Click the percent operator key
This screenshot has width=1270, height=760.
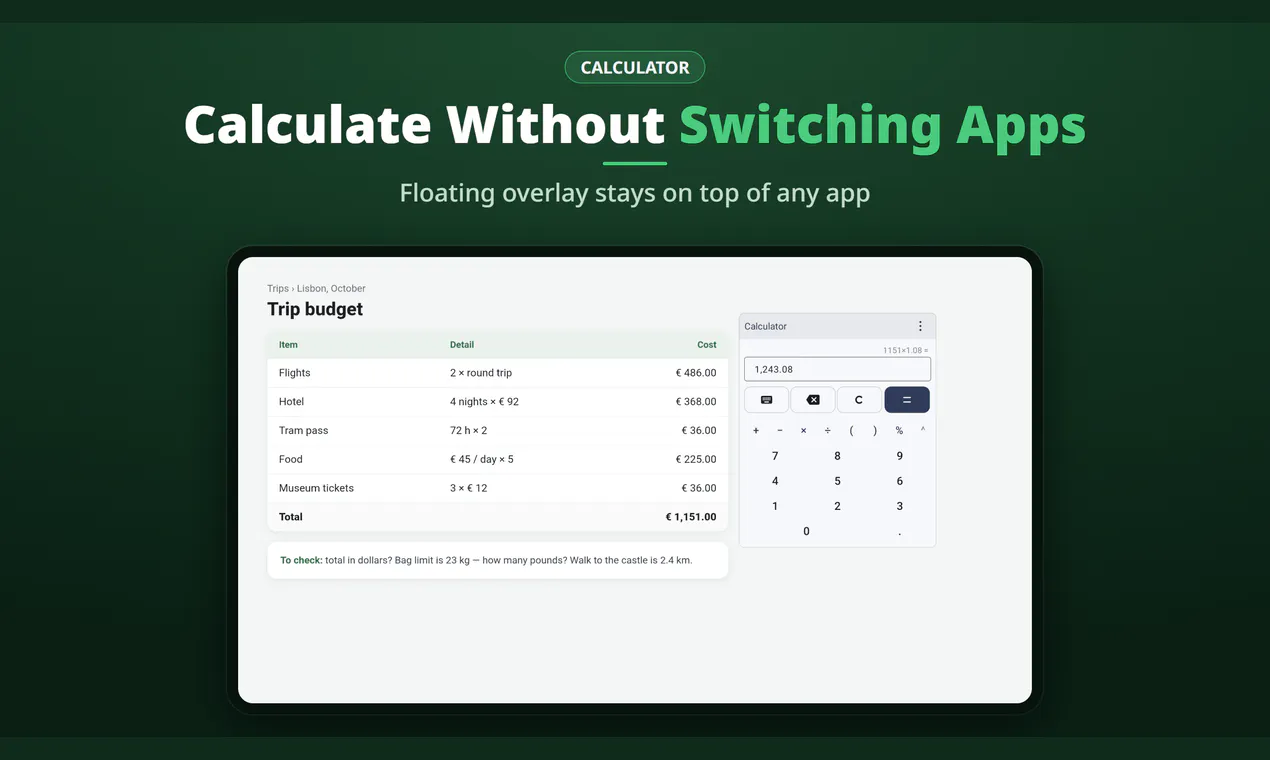[899, 431]
